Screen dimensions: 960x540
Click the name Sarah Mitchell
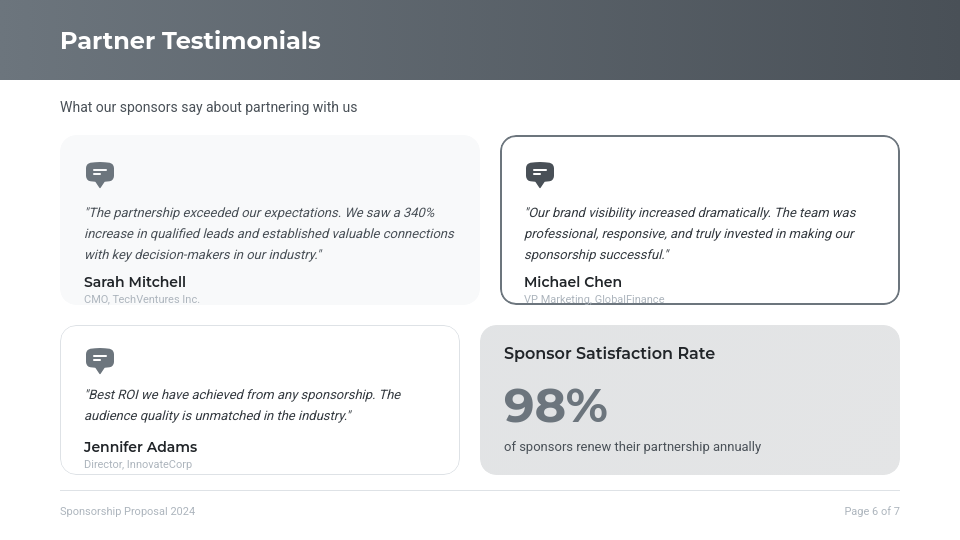click(x=135, y=282)
